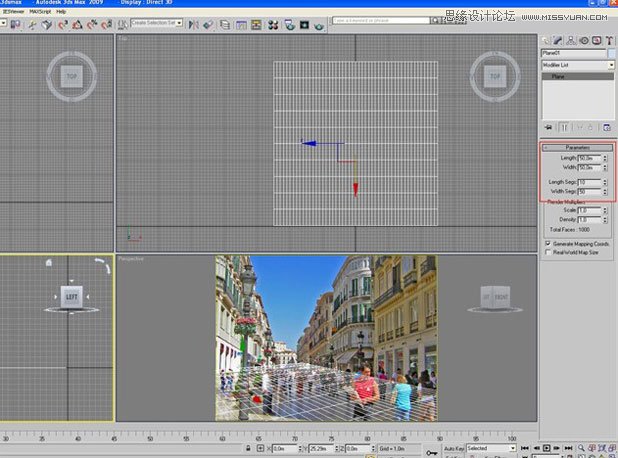Click the Configure Modifier Sets icon
This screenshot has height=458, width=618.
607,127
